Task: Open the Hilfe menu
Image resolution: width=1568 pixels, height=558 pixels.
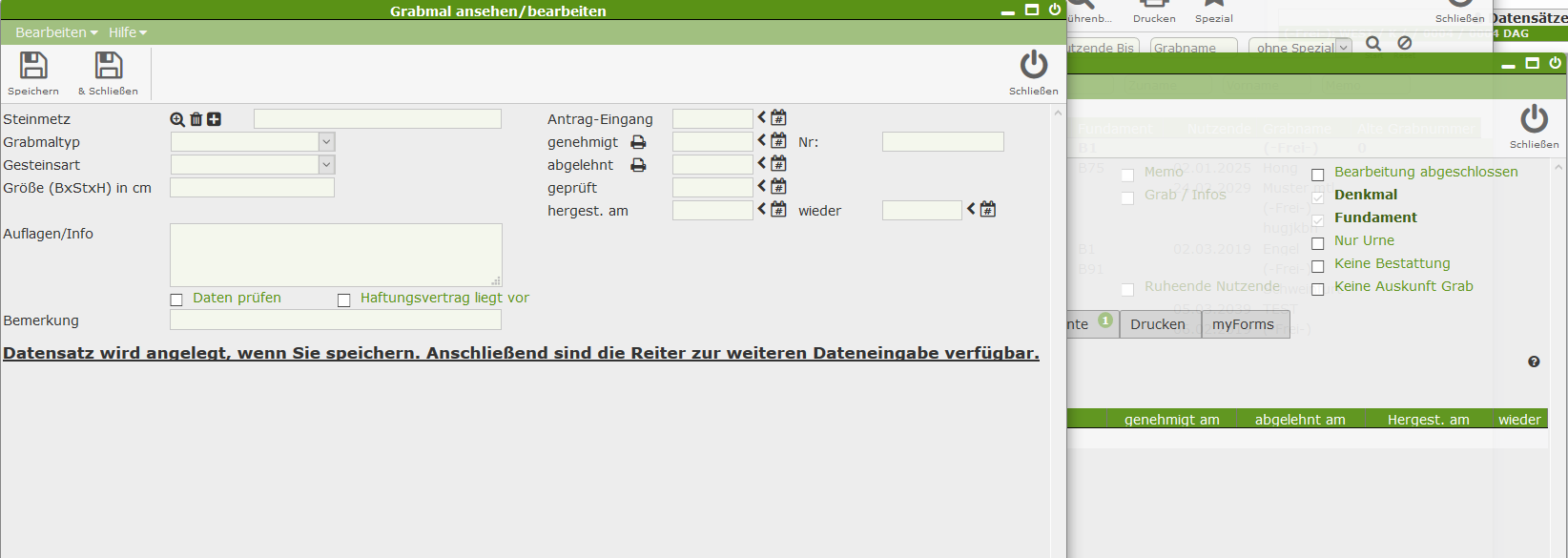Action: 127,32
